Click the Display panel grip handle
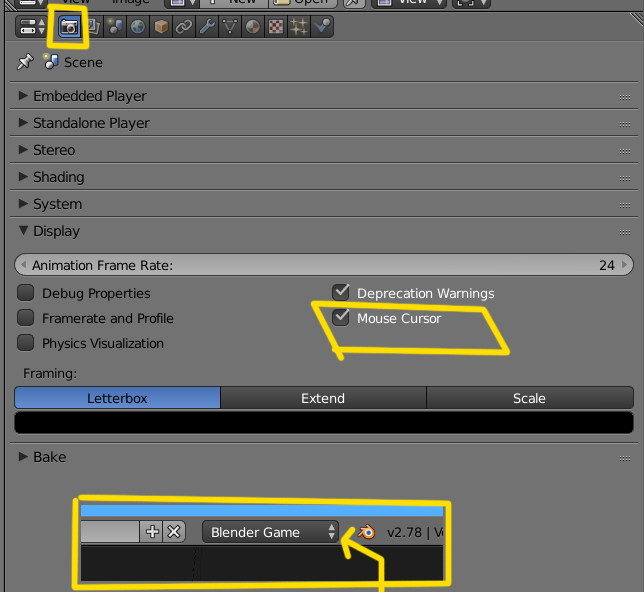This screenshot has height=592, width=644. (x=625, y=233)
